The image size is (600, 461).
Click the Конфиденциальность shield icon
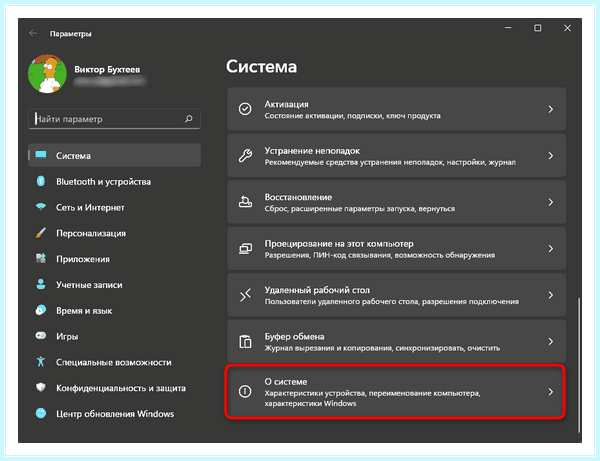coord(41,388)
